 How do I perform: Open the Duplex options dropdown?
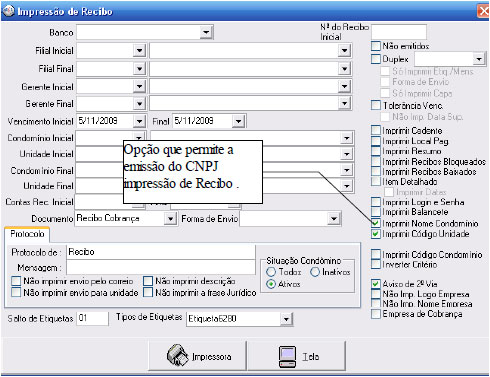[x=479, y=59]
